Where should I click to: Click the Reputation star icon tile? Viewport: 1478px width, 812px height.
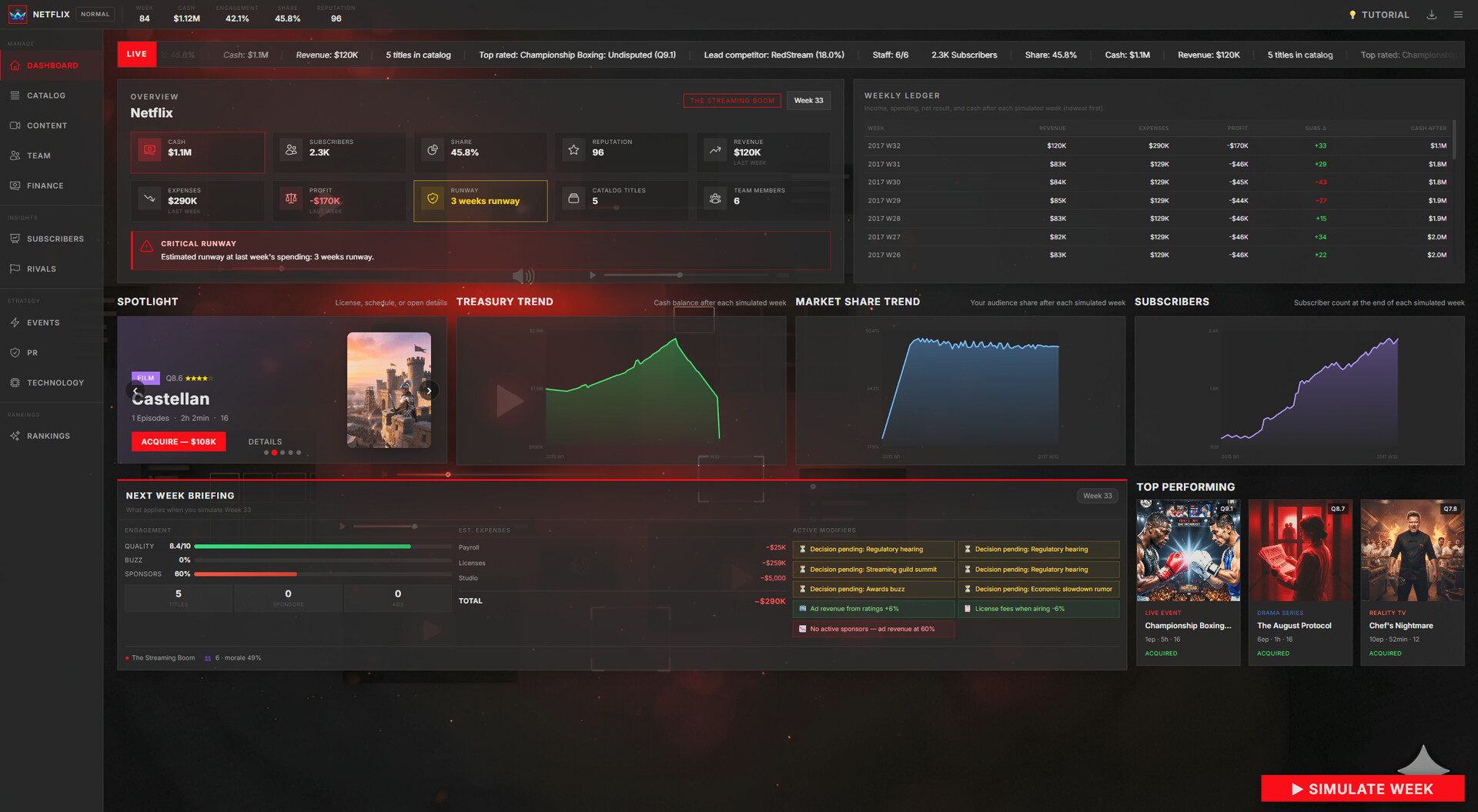pyautogui.click(x=573, y=150)
